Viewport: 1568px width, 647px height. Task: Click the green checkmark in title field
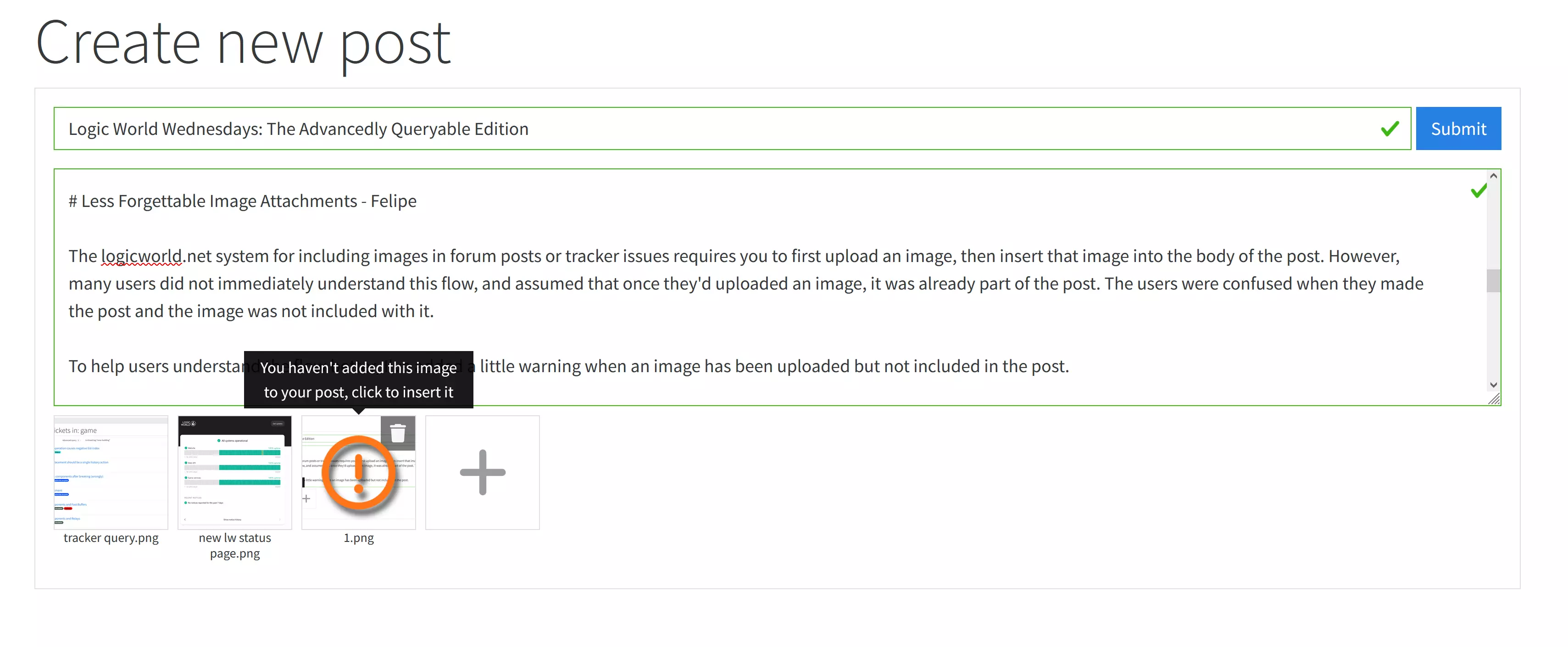tap(1390, 128)
